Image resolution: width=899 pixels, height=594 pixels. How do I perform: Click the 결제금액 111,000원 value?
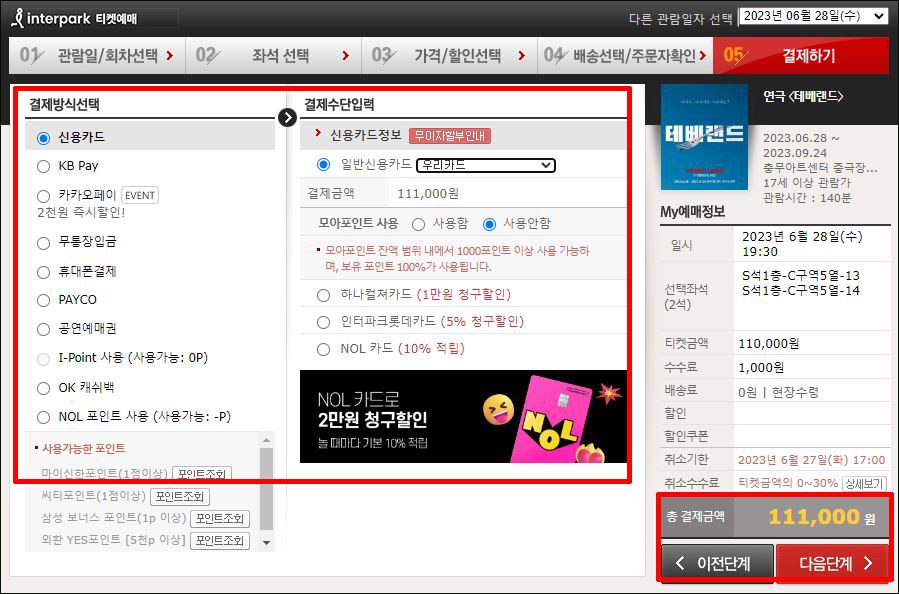click(428, 194)
